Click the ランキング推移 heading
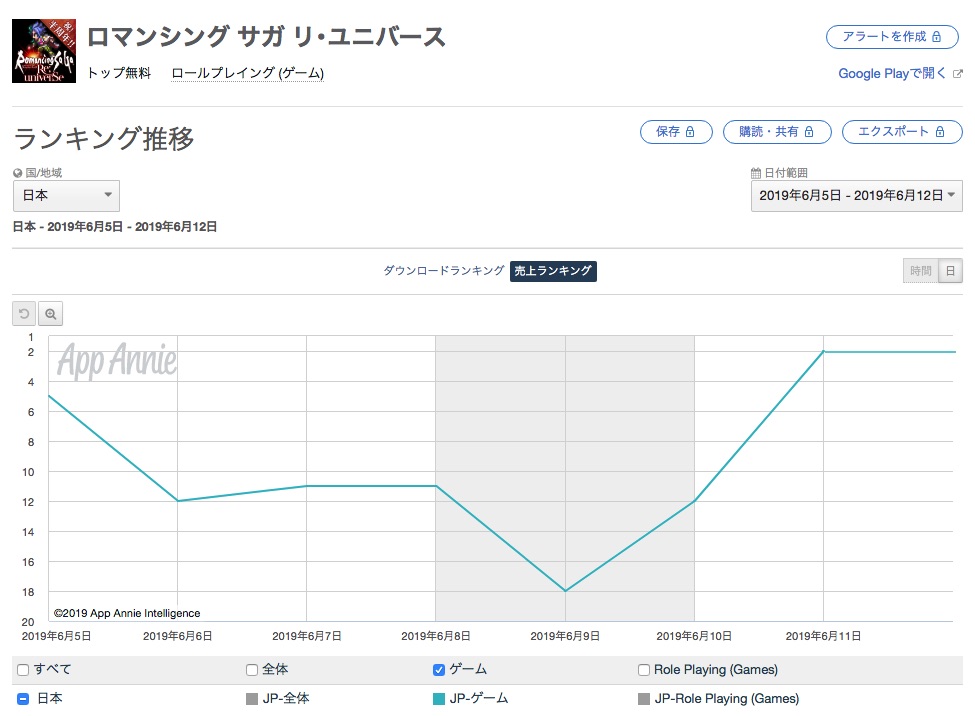The height and width of the screenshot is (716, 975). point(104,139)
